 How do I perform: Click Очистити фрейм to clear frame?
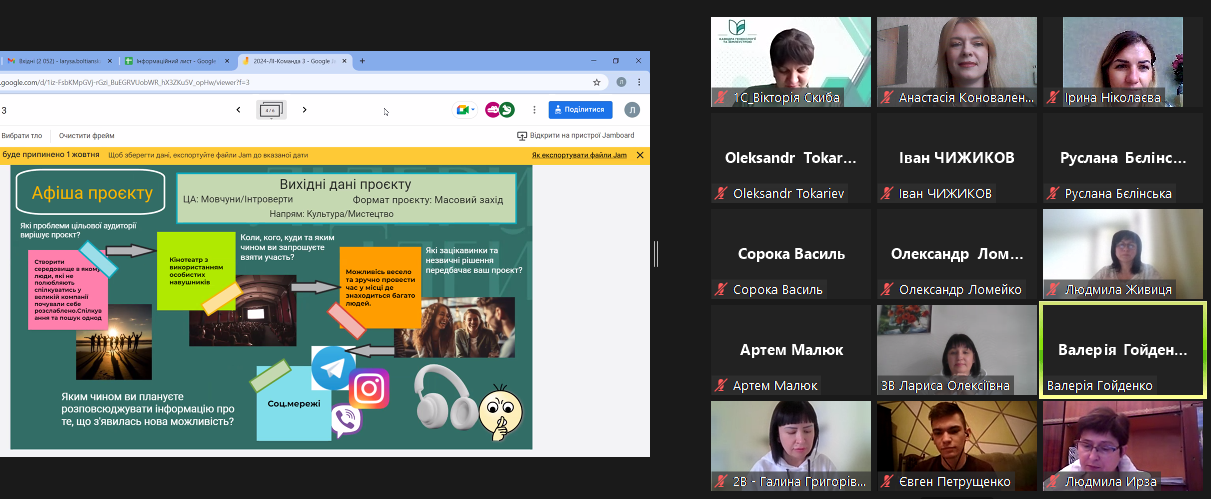click(86, 136)
